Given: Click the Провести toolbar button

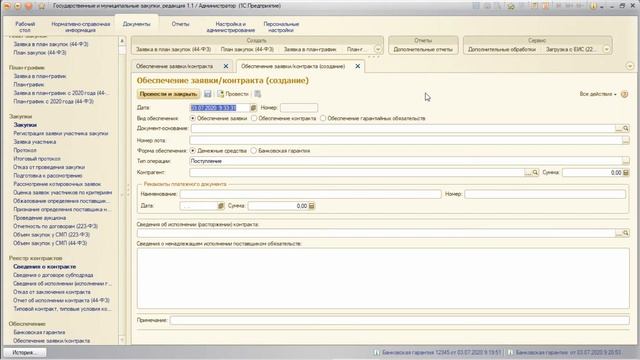Looking at the screenshot, I should [233, 94].
